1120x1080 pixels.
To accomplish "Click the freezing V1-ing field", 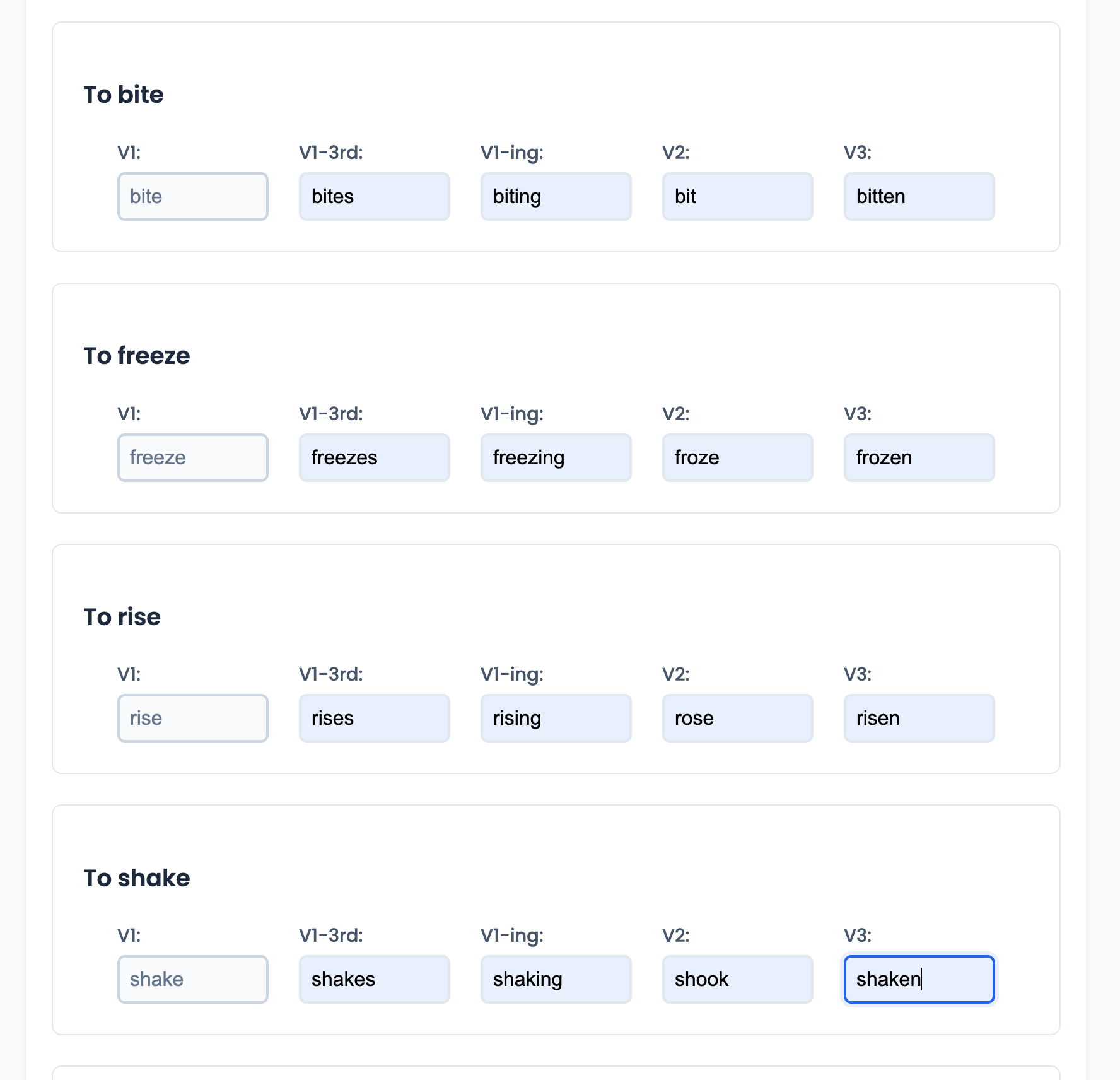I will 556,457.
